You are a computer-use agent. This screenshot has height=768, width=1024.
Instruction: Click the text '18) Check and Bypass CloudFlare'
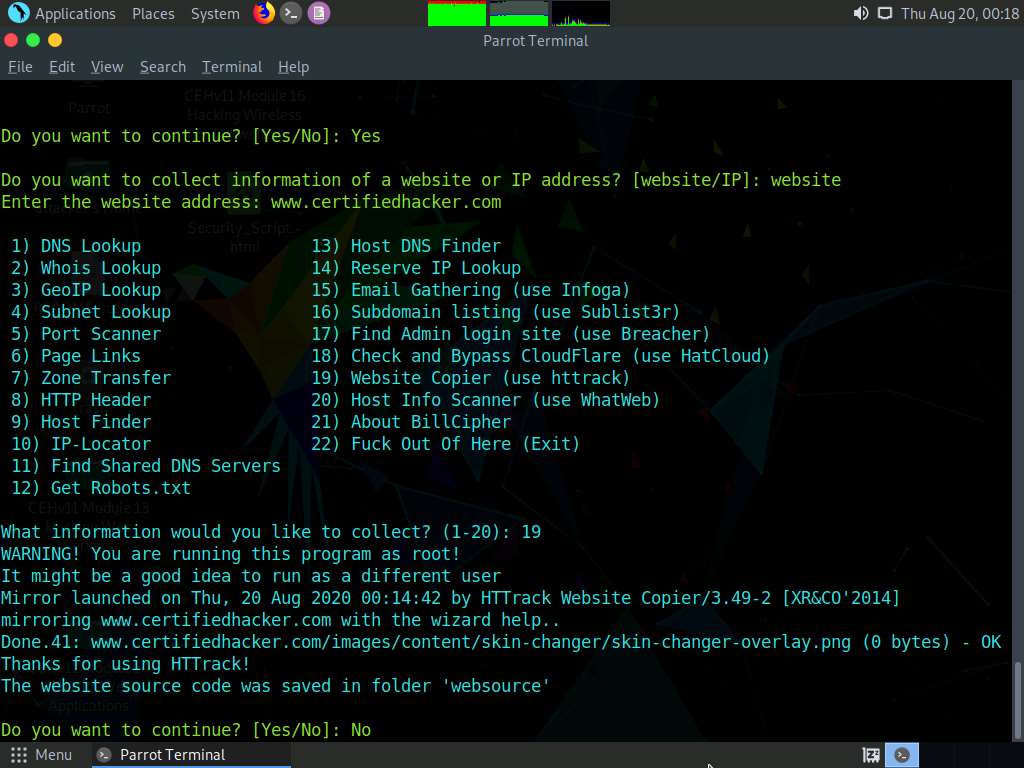pos(466,356)
